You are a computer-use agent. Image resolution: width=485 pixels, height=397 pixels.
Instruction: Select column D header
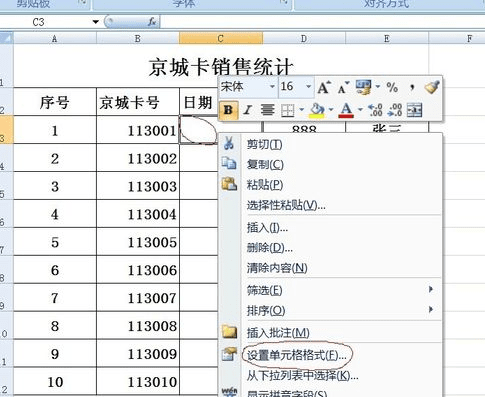(x=304, y=38)
